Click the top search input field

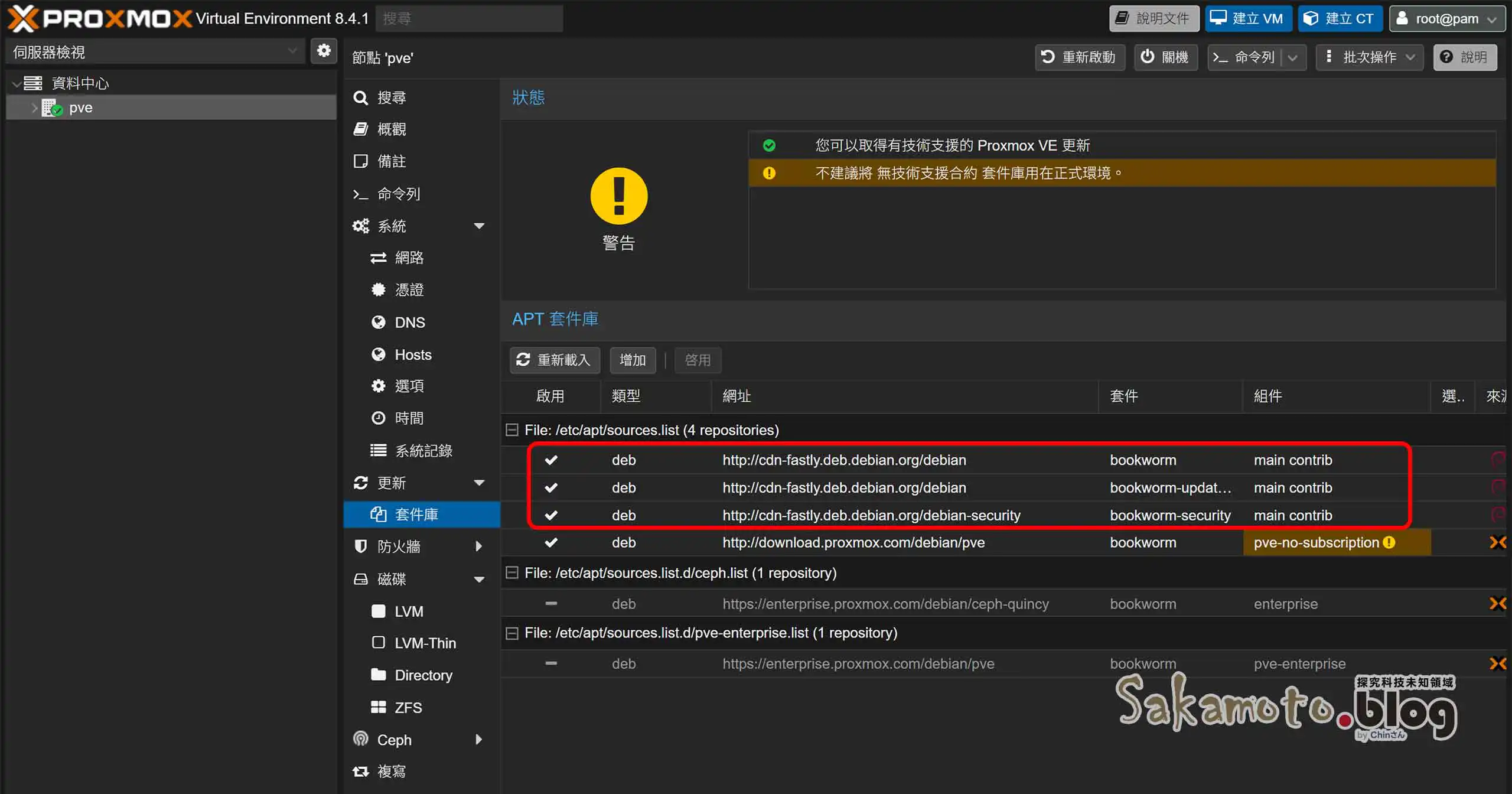[x=470, y=18]
